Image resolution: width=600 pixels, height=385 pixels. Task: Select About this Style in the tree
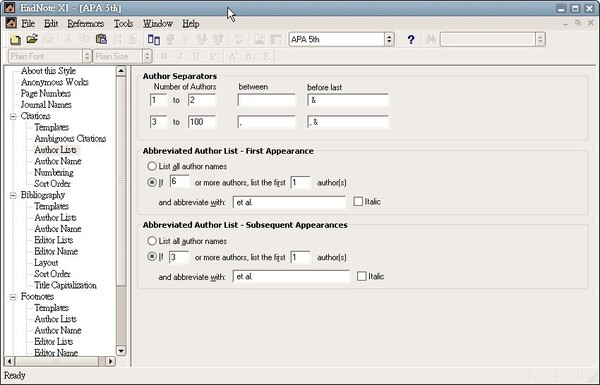pos(48,71)
